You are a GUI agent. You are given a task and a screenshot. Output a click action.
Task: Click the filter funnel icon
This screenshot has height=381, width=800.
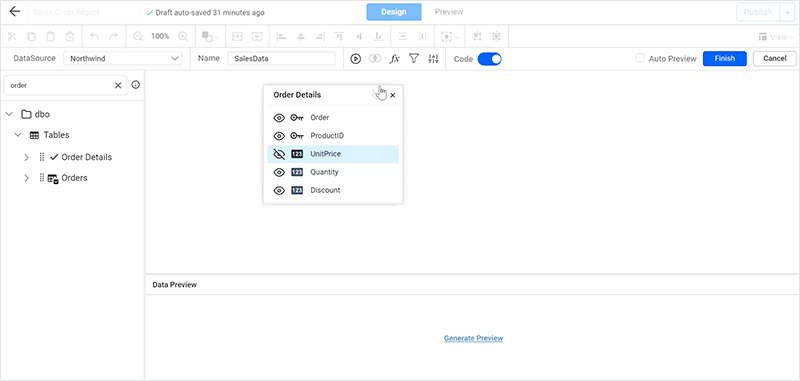414,59
